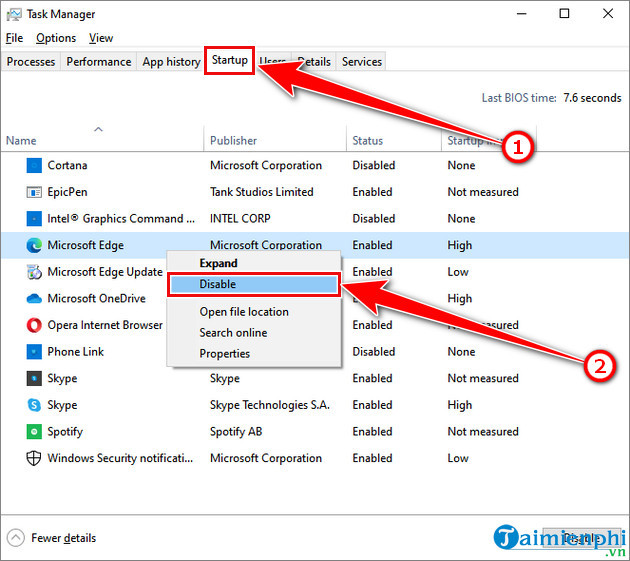Select the Spotify green icon
The height and width of the screenshot is (561, 630).
tap(33, 432)
